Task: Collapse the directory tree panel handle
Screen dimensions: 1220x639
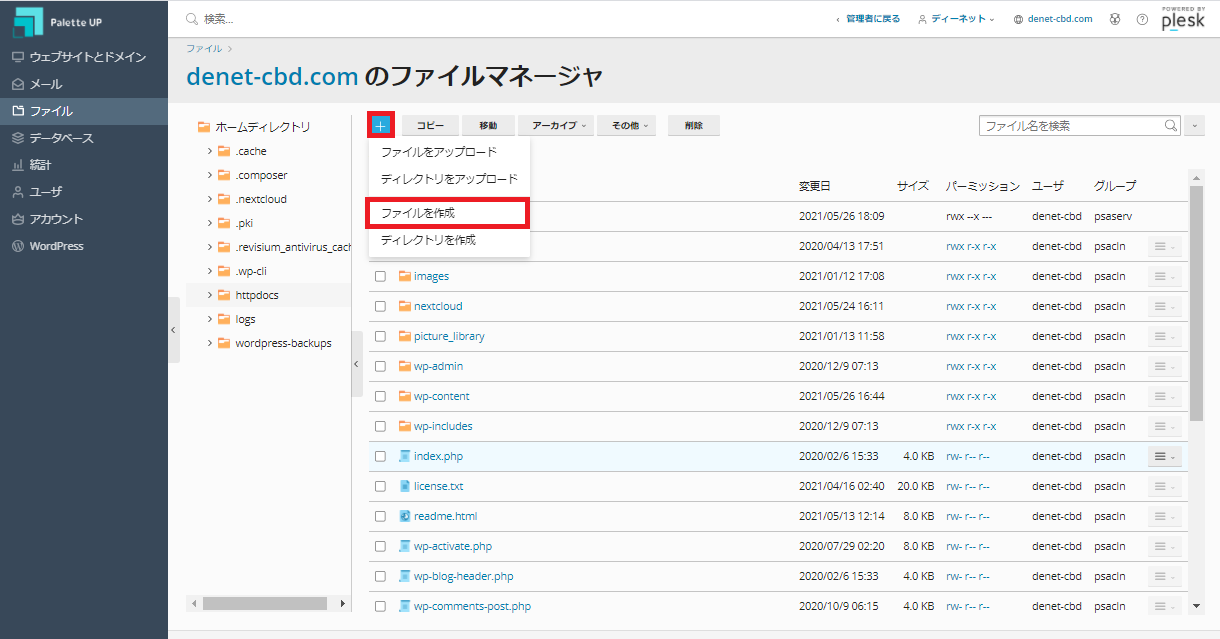Action: [356, 364]
